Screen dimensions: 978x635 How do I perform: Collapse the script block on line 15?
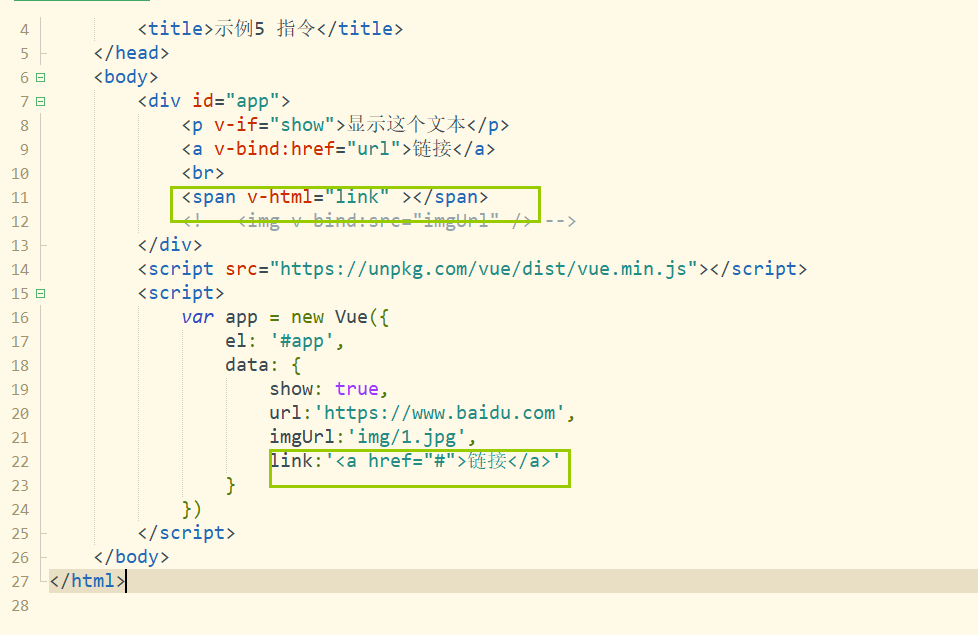coord(39,293)
